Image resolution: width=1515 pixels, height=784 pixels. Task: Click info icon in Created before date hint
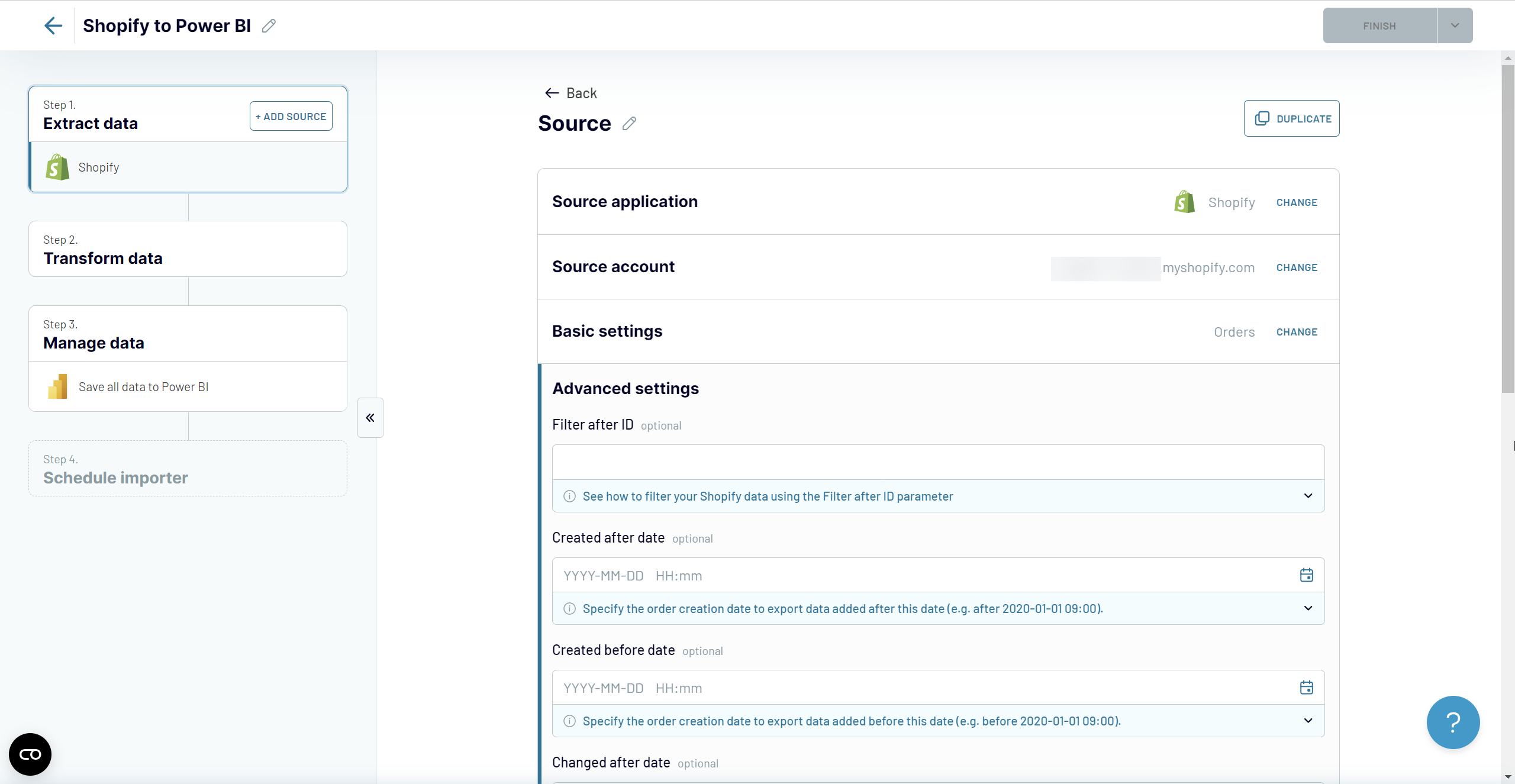click(569, 721)
